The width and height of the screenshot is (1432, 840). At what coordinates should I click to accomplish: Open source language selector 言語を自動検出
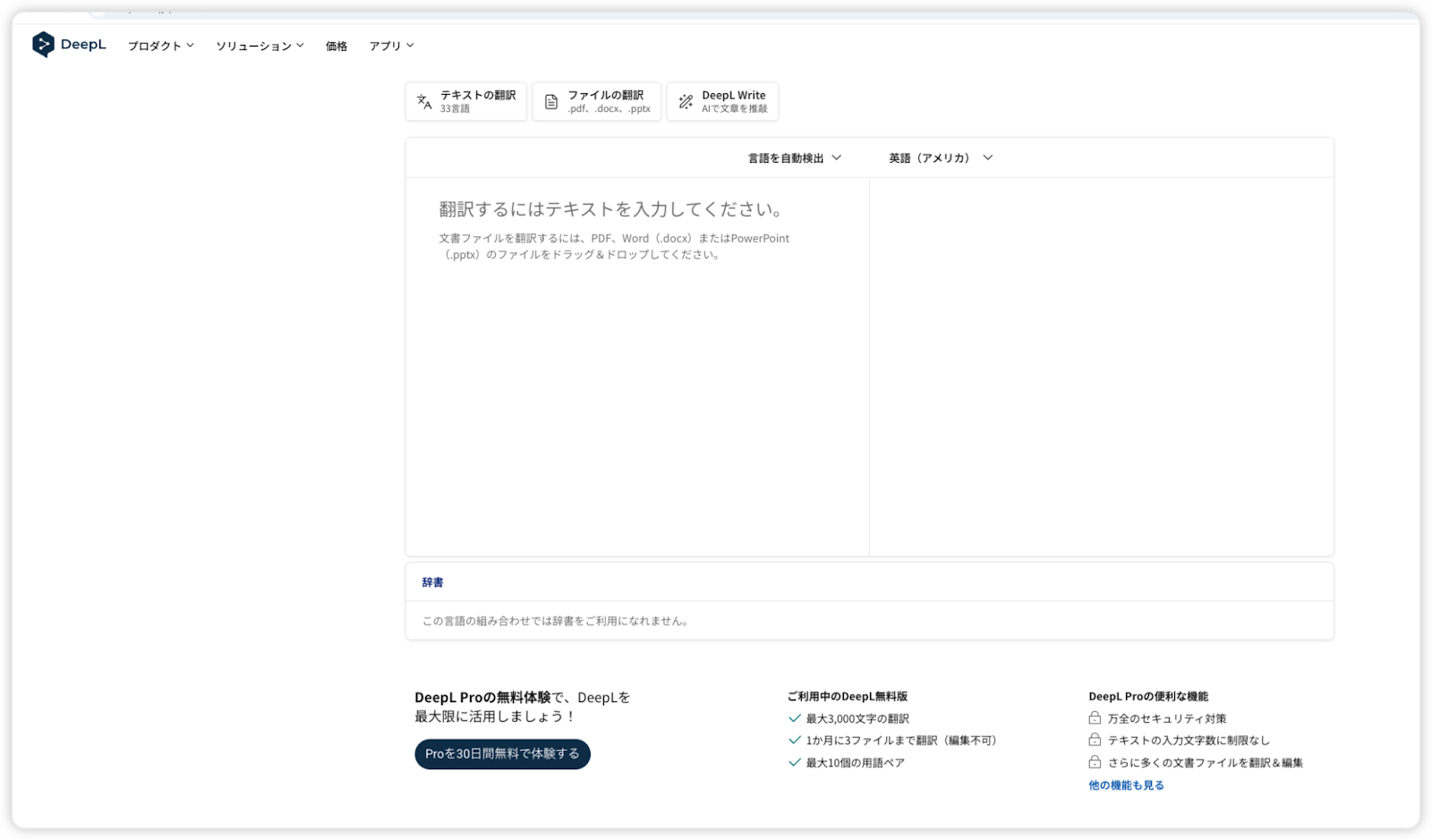[795, 158]
